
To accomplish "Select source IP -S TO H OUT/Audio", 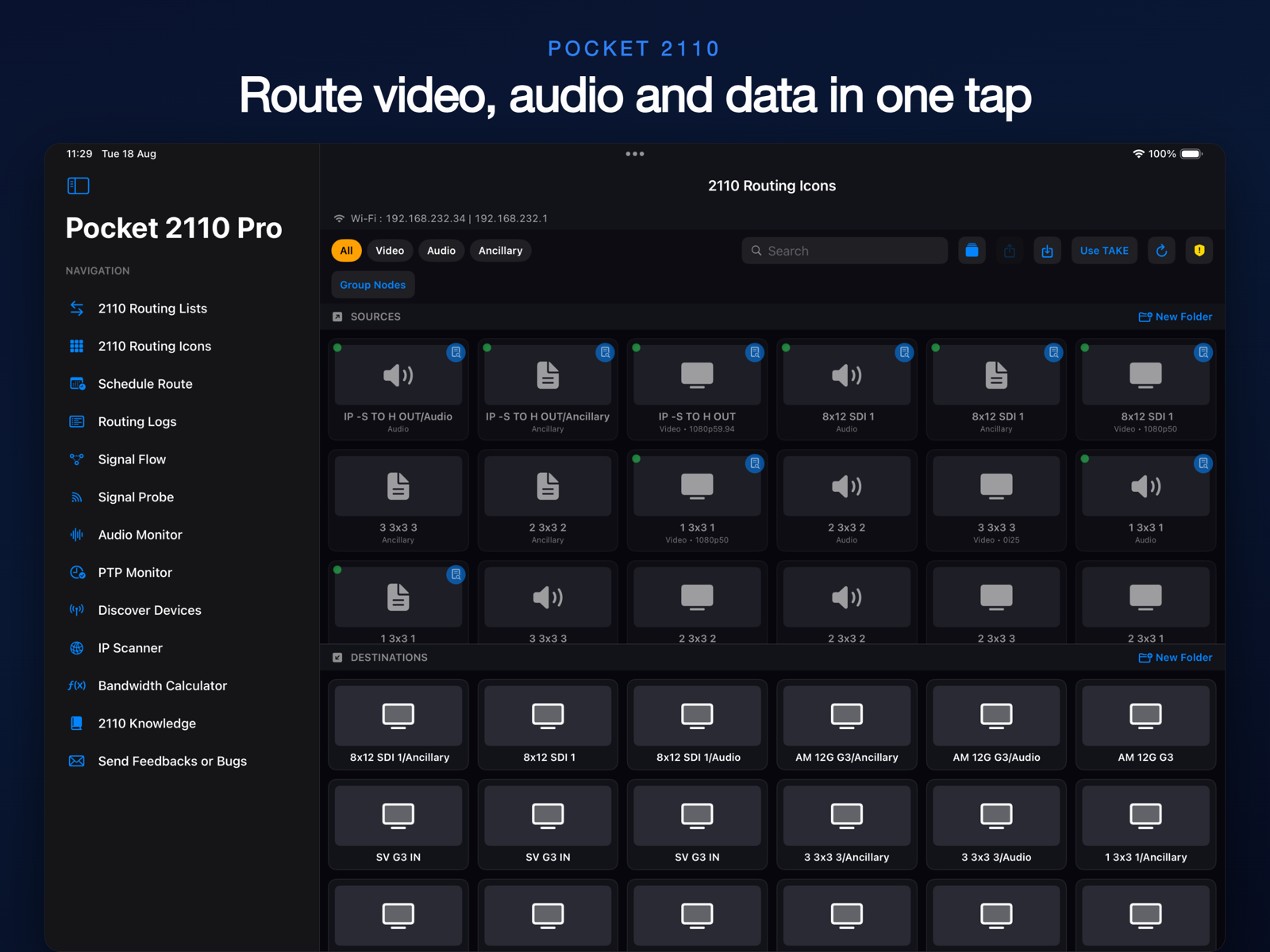I will coord(398,389).
